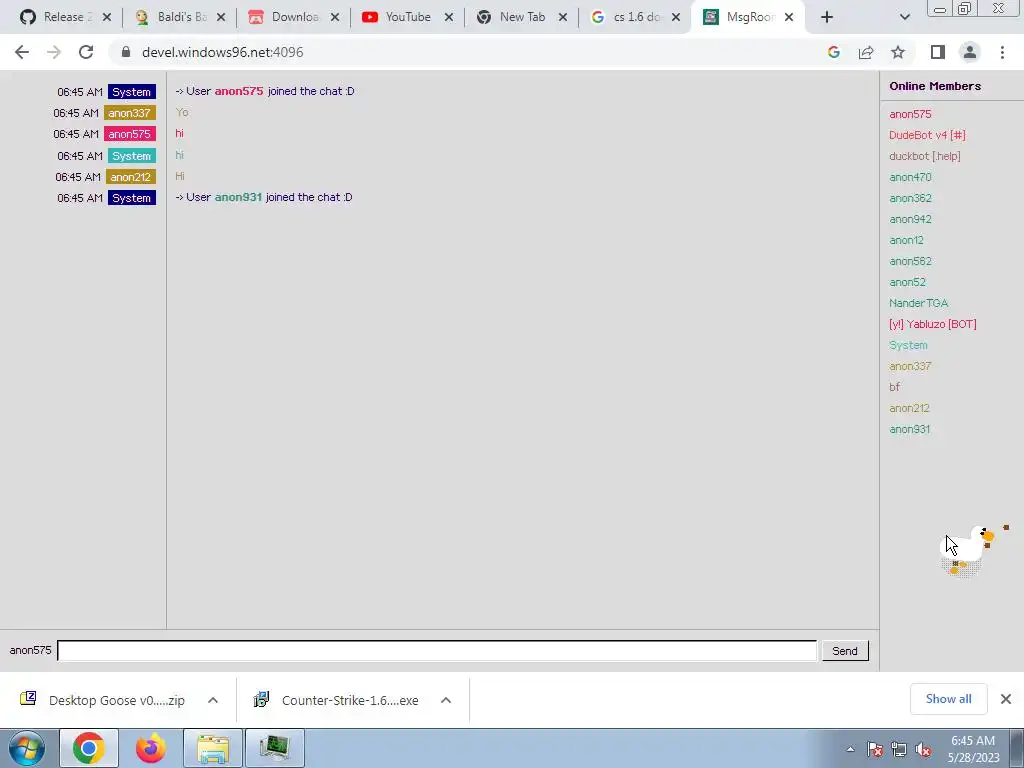Open the Counter-Strike-1.6 exe download
Image resolution: width=1024 pixels, height=768 pixels.
[x=350, y=700]
